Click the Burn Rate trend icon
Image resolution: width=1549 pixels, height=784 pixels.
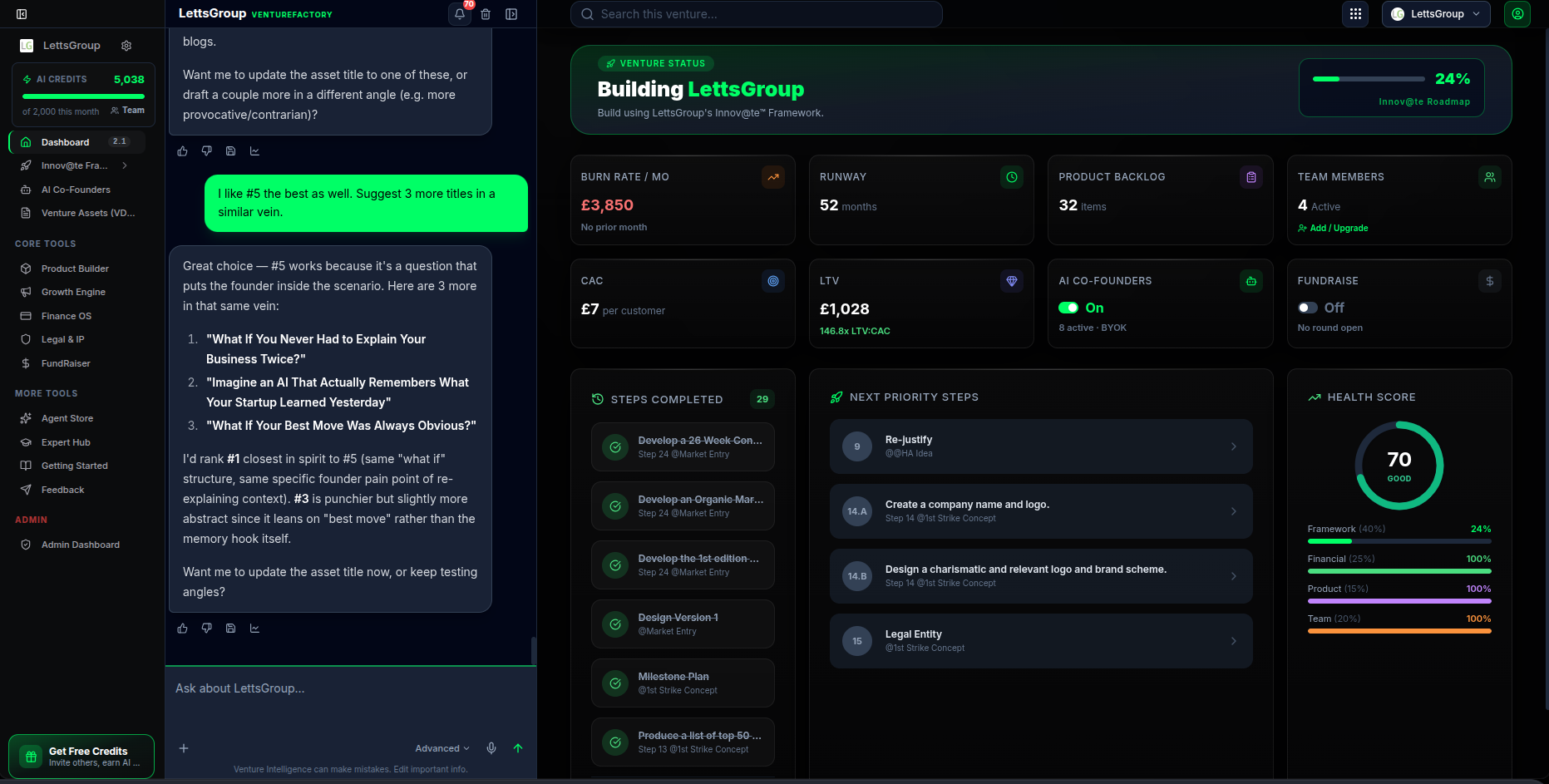coord(773,177)
